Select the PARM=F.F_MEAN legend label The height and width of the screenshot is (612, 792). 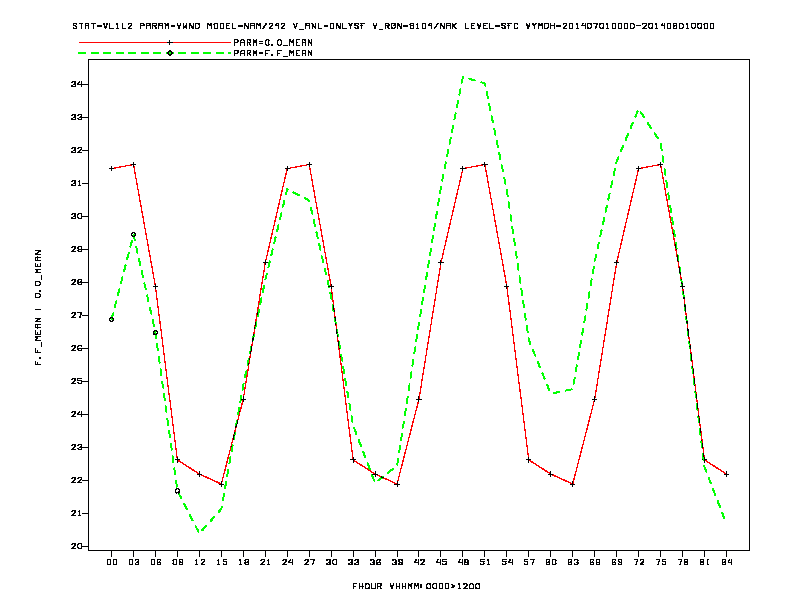pyautogui.click(x=273, y=53)
